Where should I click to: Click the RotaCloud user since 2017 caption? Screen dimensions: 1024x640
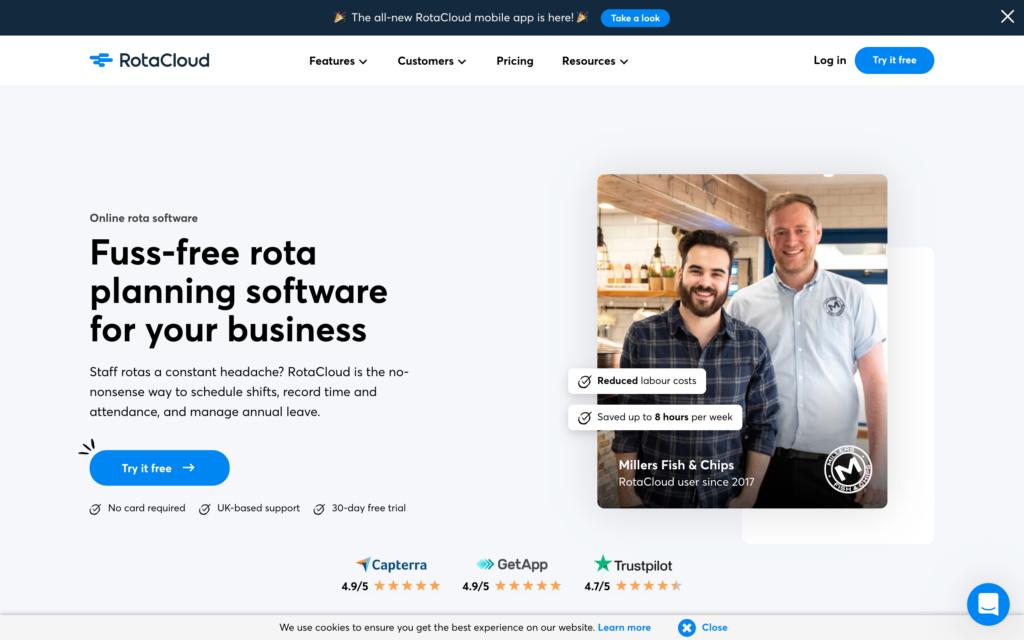686,482
